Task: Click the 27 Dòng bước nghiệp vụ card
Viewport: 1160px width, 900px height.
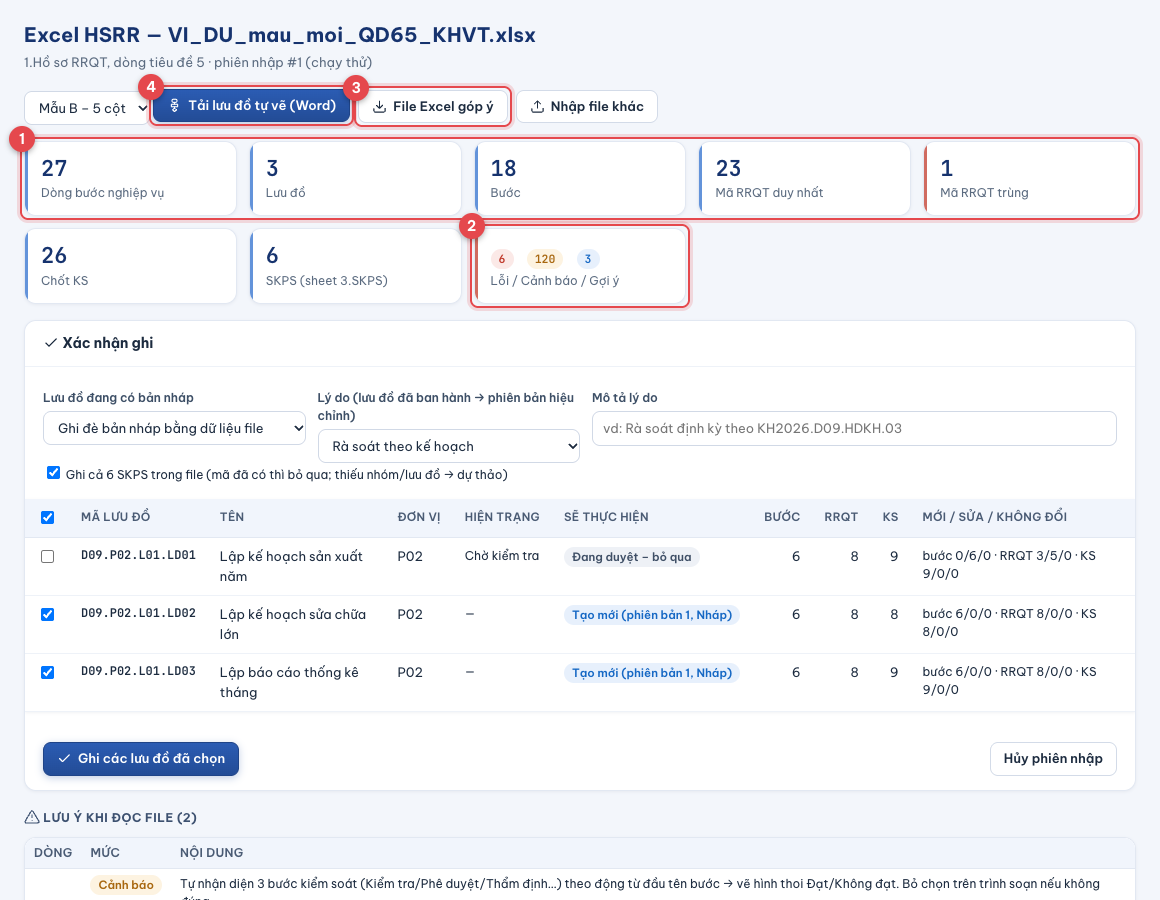Action: (x=131, y=178)
